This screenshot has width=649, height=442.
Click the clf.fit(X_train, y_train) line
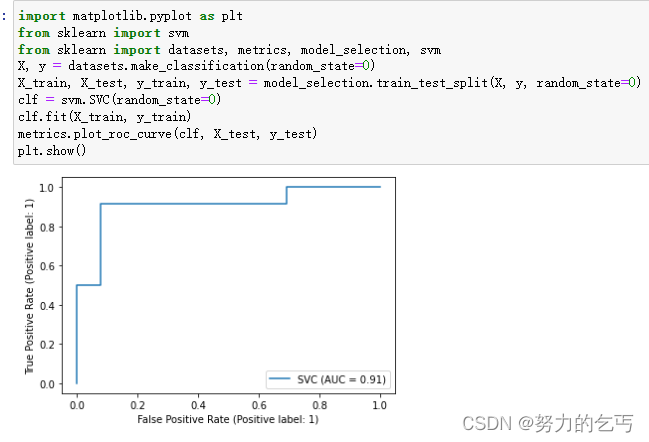pos(104,117)
